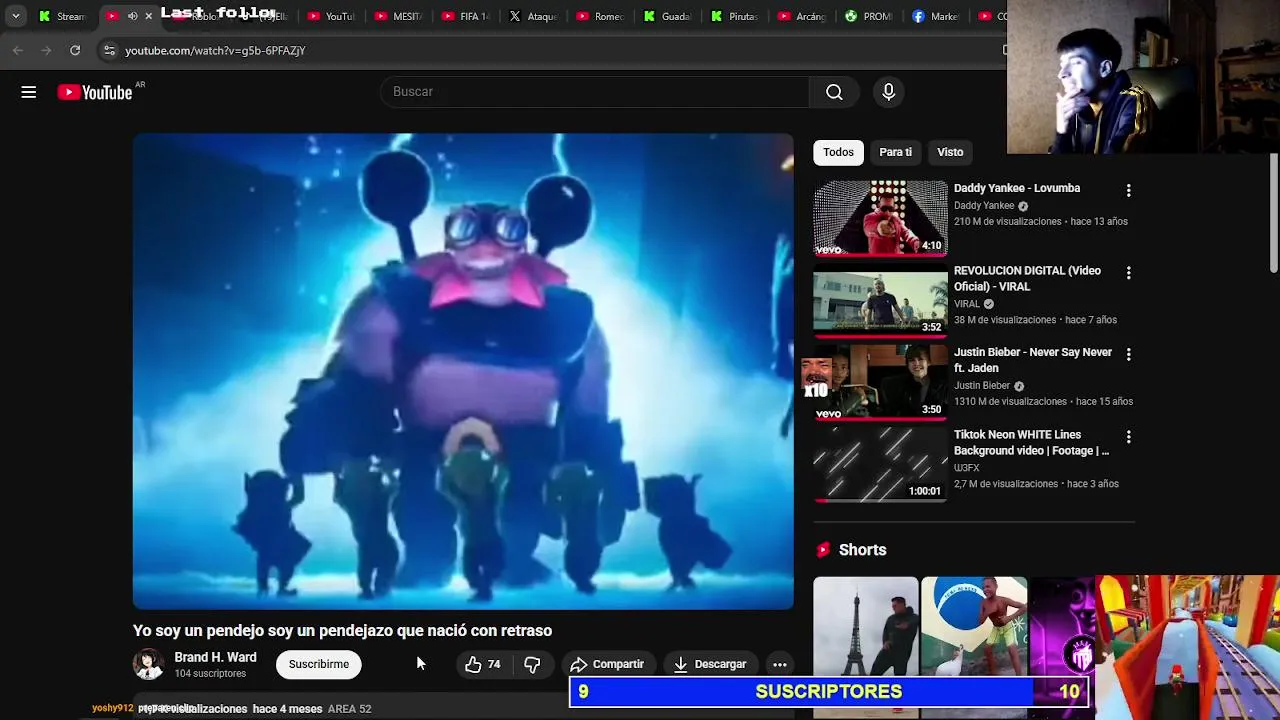This screenshot has width=1280, height=720.
Task: Open the tab search dropdown arrow
Action: click(x=15, y=16)
